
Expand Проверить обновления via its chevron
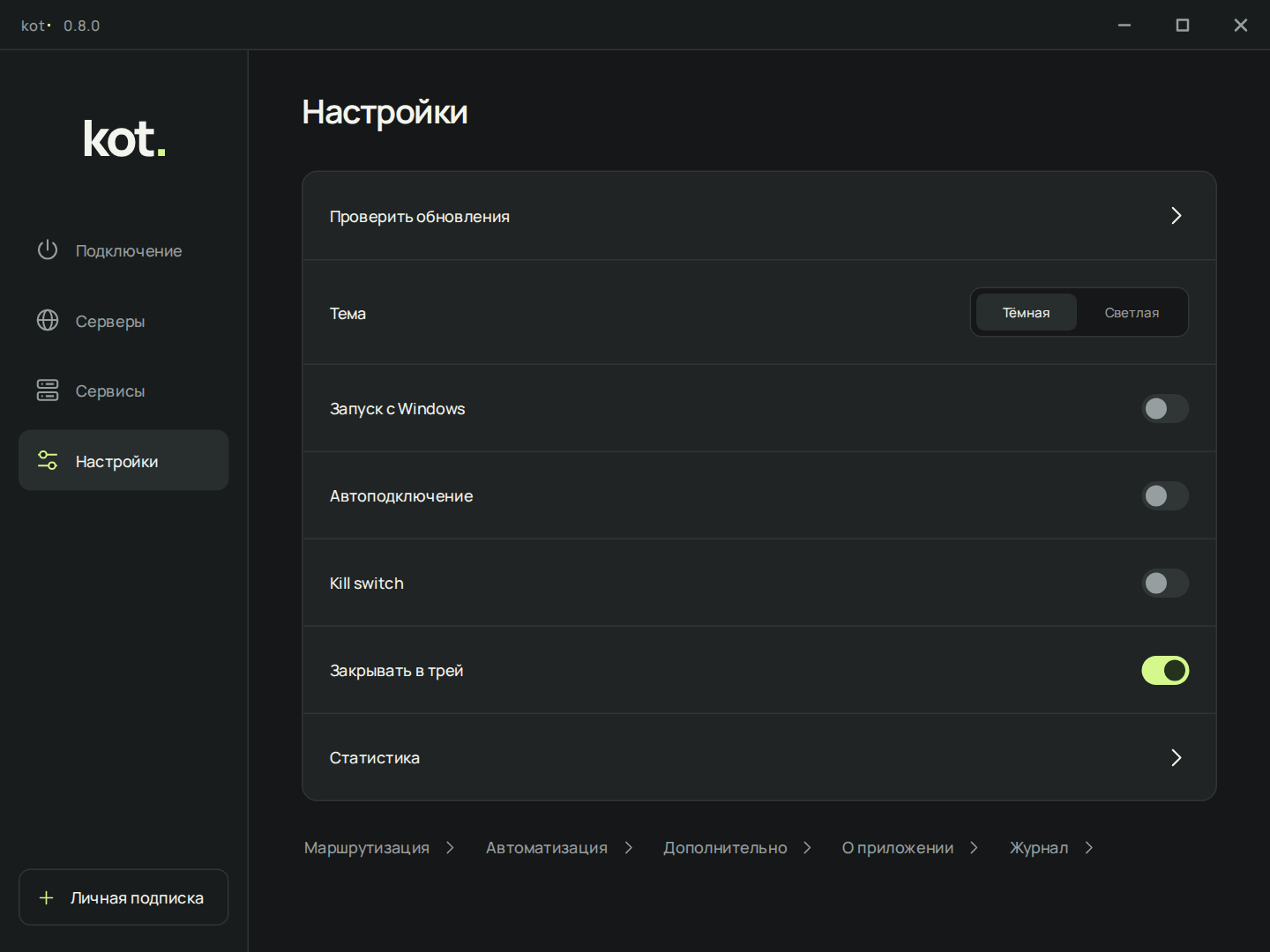(x=1176, y=216)
